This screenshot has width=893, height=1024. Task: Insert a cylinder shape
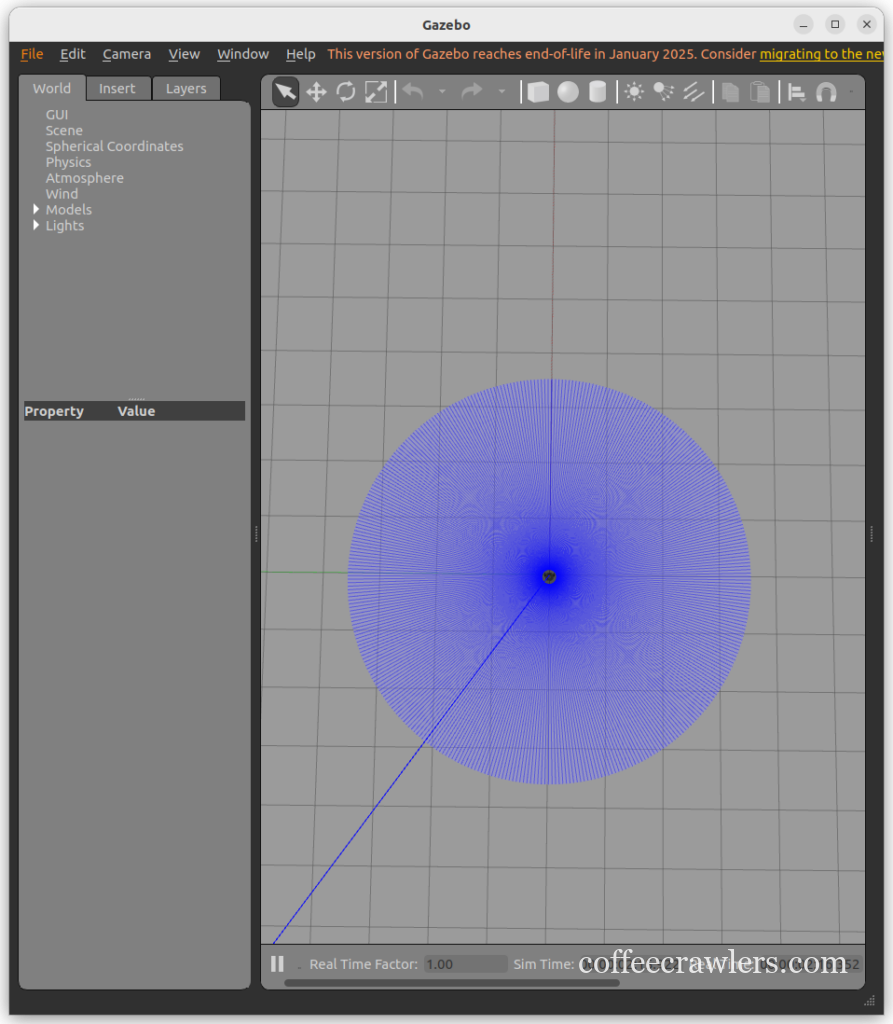598,93
